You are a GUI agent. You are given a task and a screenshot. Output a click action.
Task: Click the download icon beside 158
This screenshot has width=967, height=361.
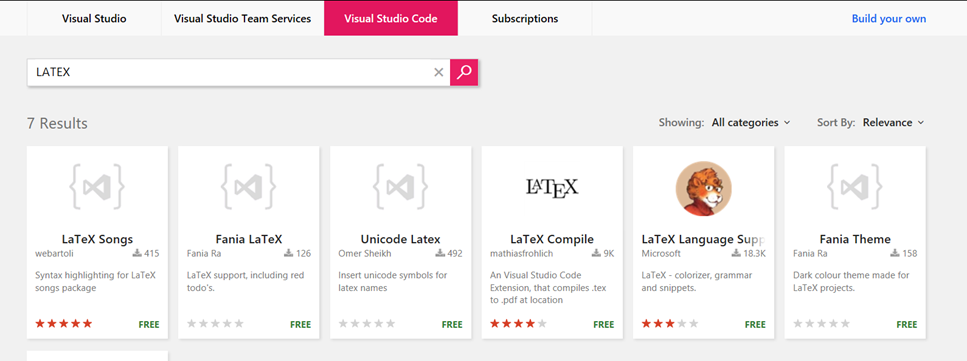(x=895, y=253)
